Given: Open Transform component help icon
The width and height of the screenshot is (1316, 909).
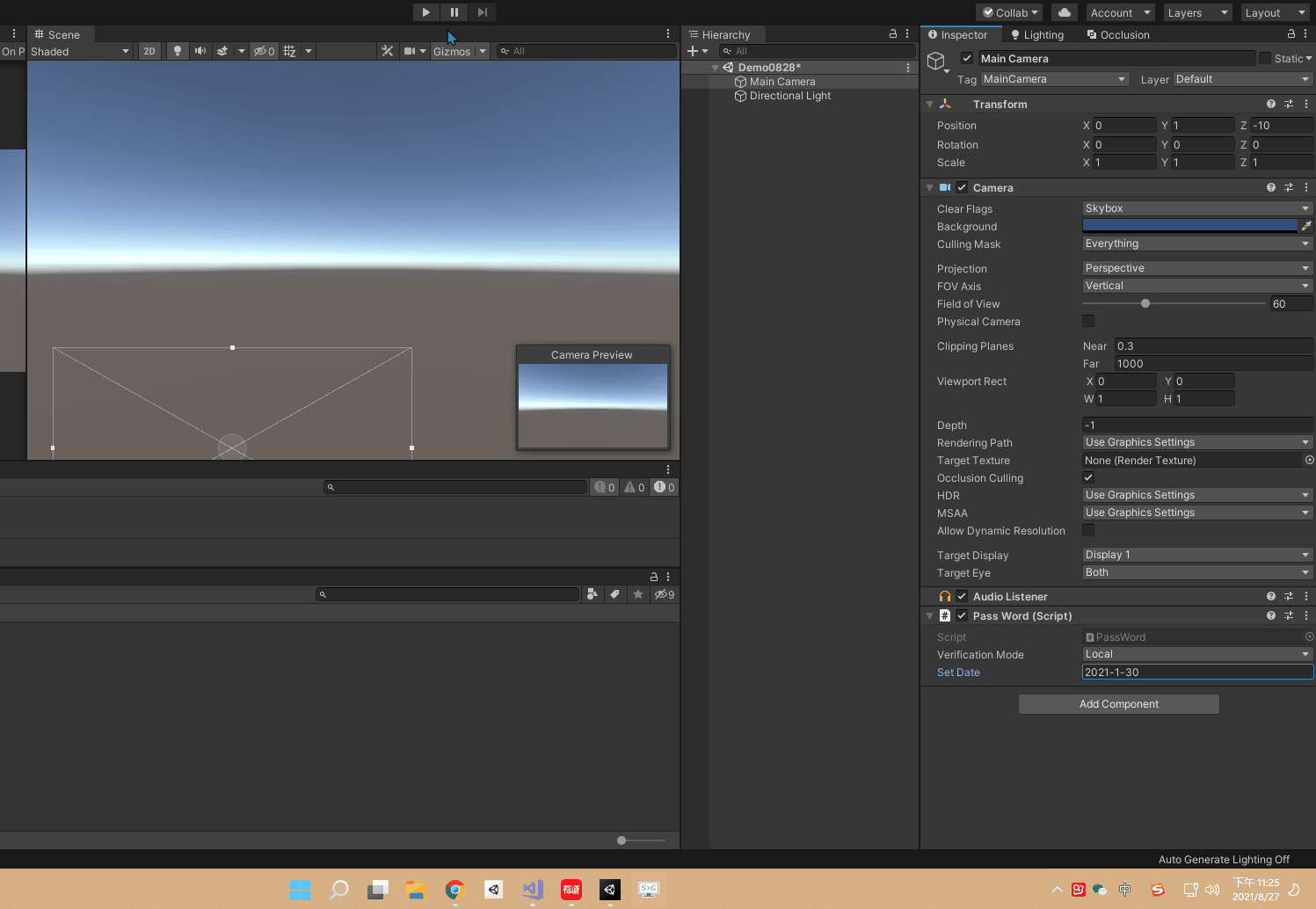Looking at the screenshot, I should click(1271, 104).
